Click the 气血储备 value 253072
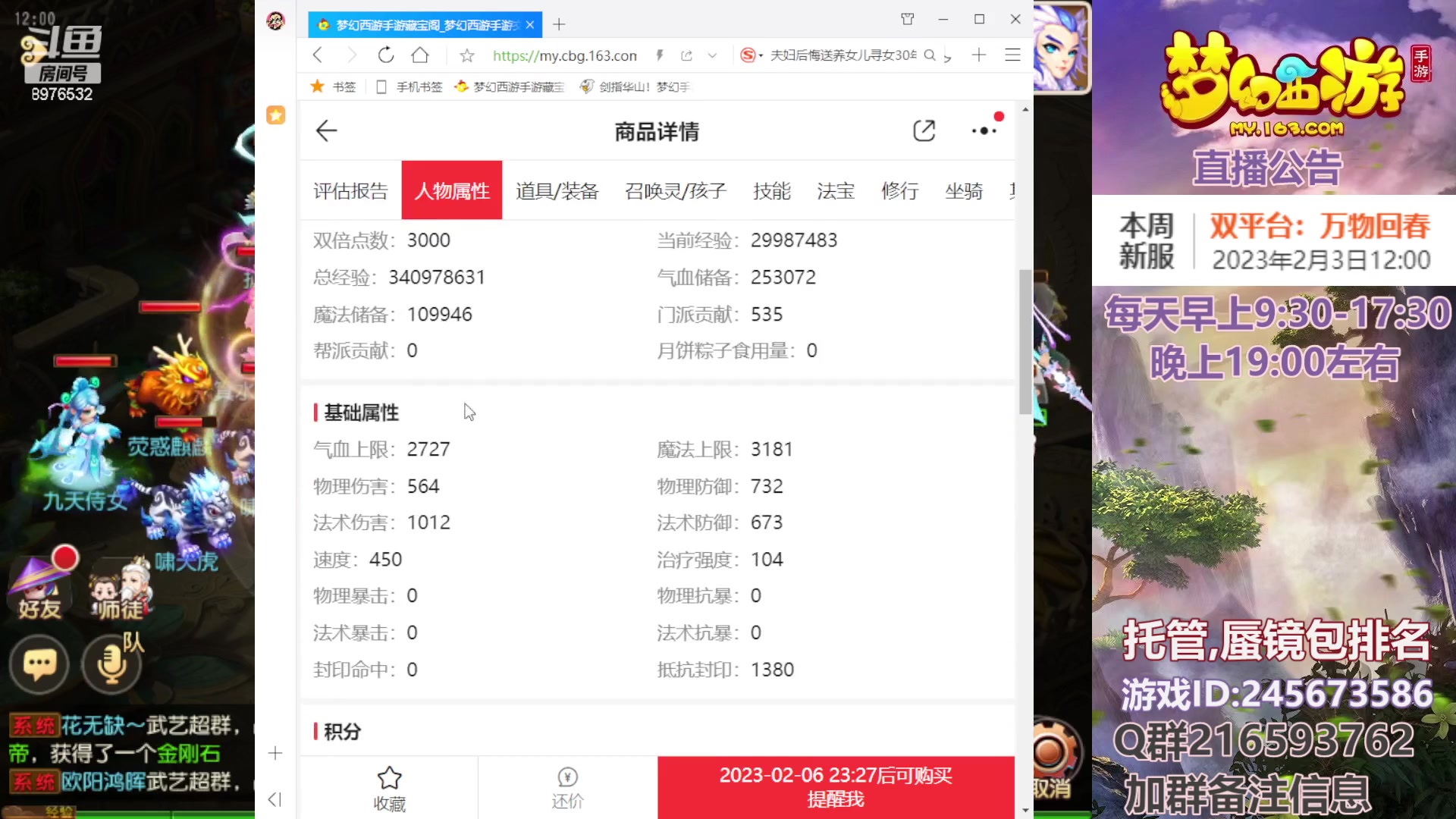This screenshot has width=1456, height=819. [783, 278]
